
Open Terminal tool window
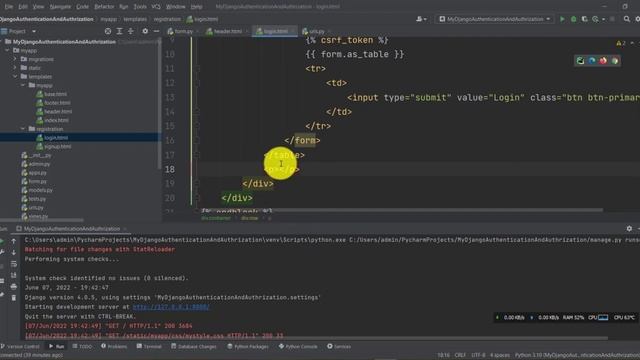click(149, 347)
